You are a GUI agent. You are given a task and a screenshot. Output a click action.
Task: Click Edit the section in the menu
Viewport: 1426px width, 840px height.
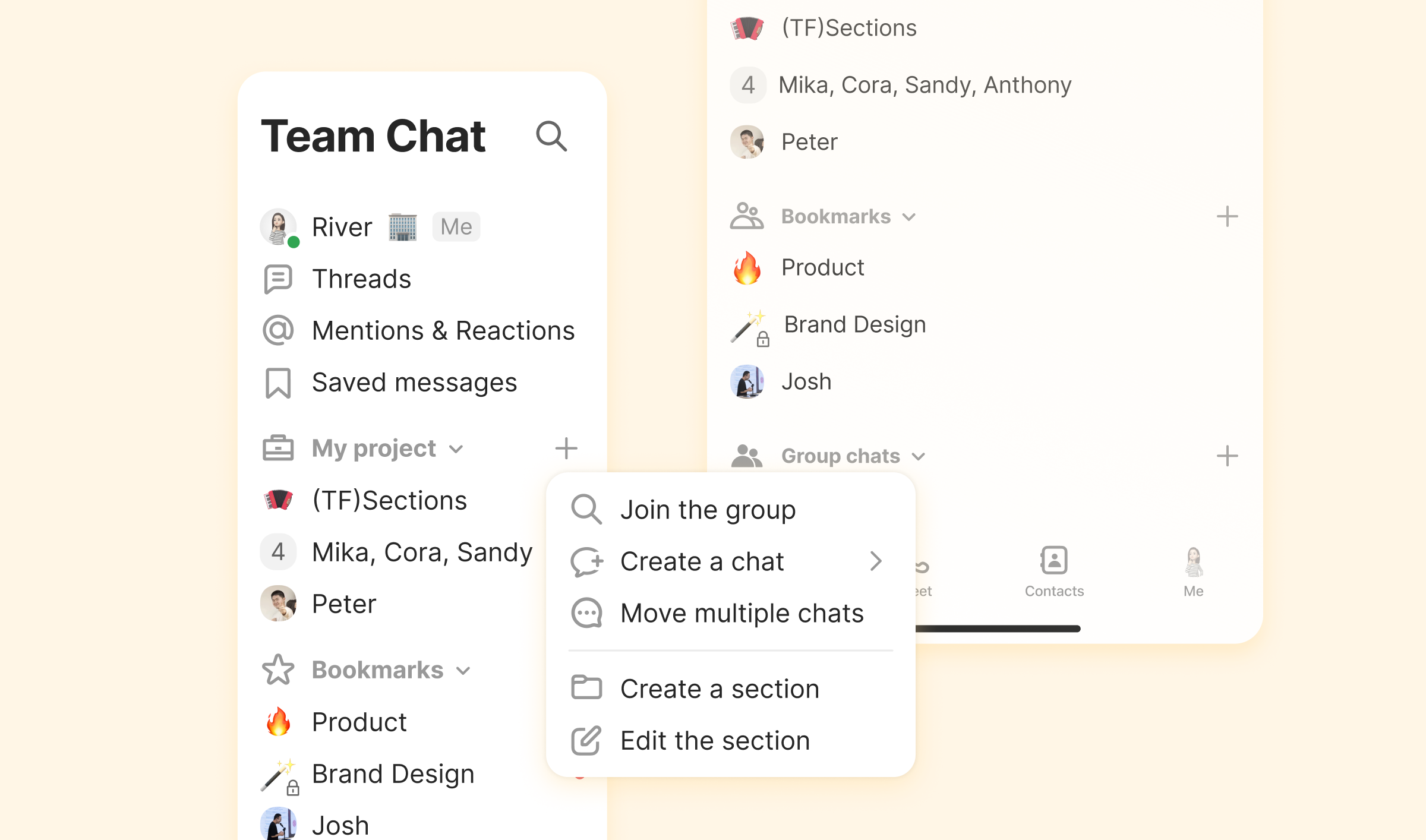tap(715, 741)
